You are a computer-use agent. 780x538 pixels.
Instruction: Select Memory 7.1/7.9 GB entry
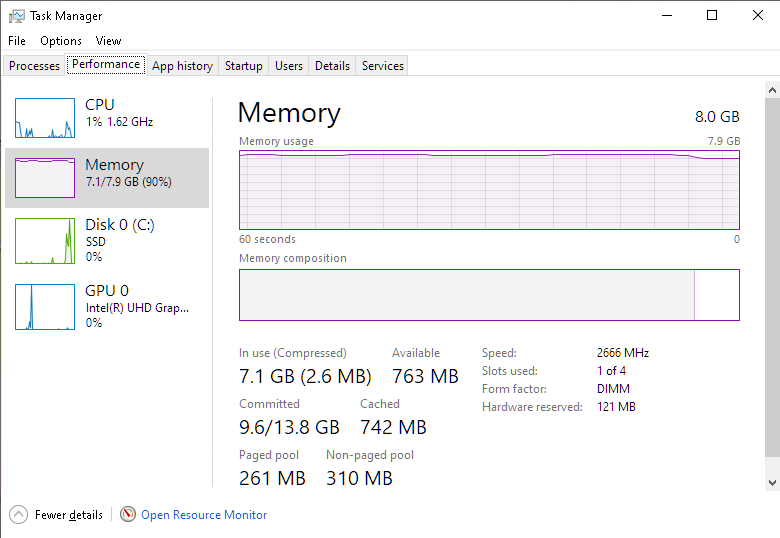pos(107,178)
